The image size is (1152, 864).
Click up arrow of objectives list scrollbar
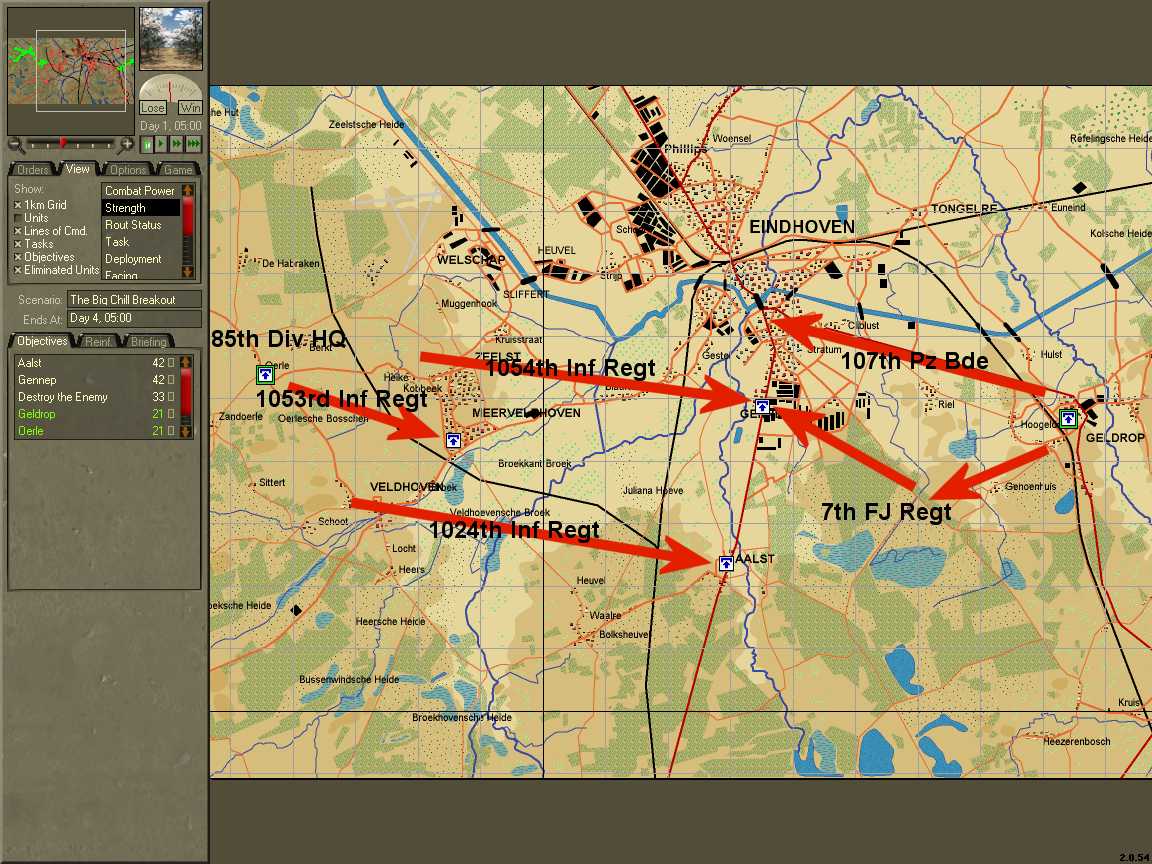pos(186,361)
